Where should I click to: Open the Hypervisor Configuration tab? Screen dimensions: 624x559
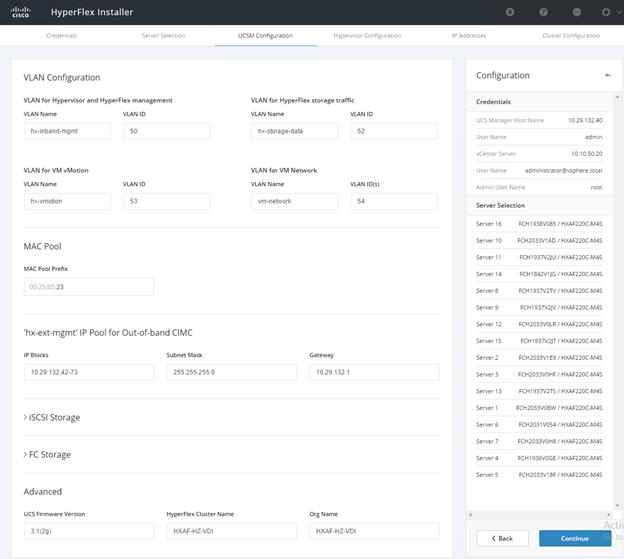coord(367,35)
